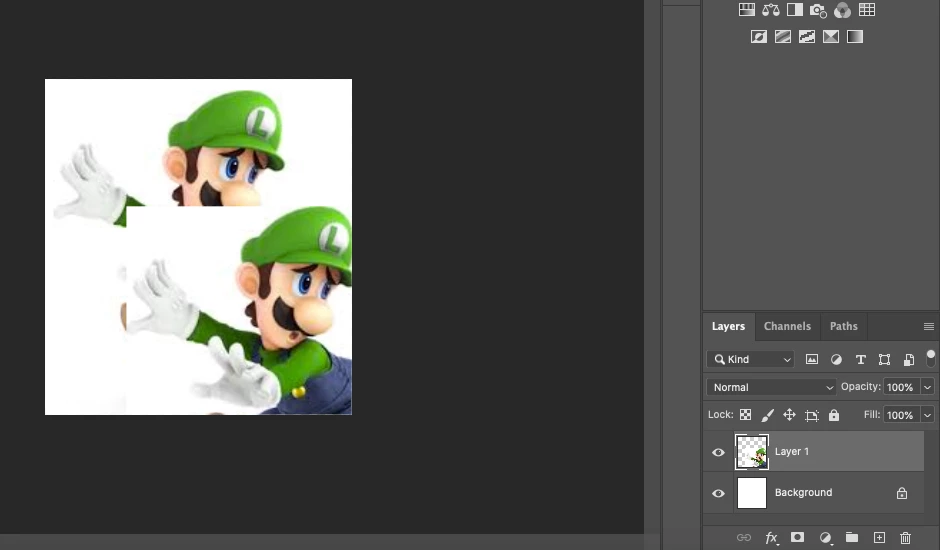Screen dimensions: 940x550
Task: Click the Luigi image on the canvas
Action: (198, 247)
